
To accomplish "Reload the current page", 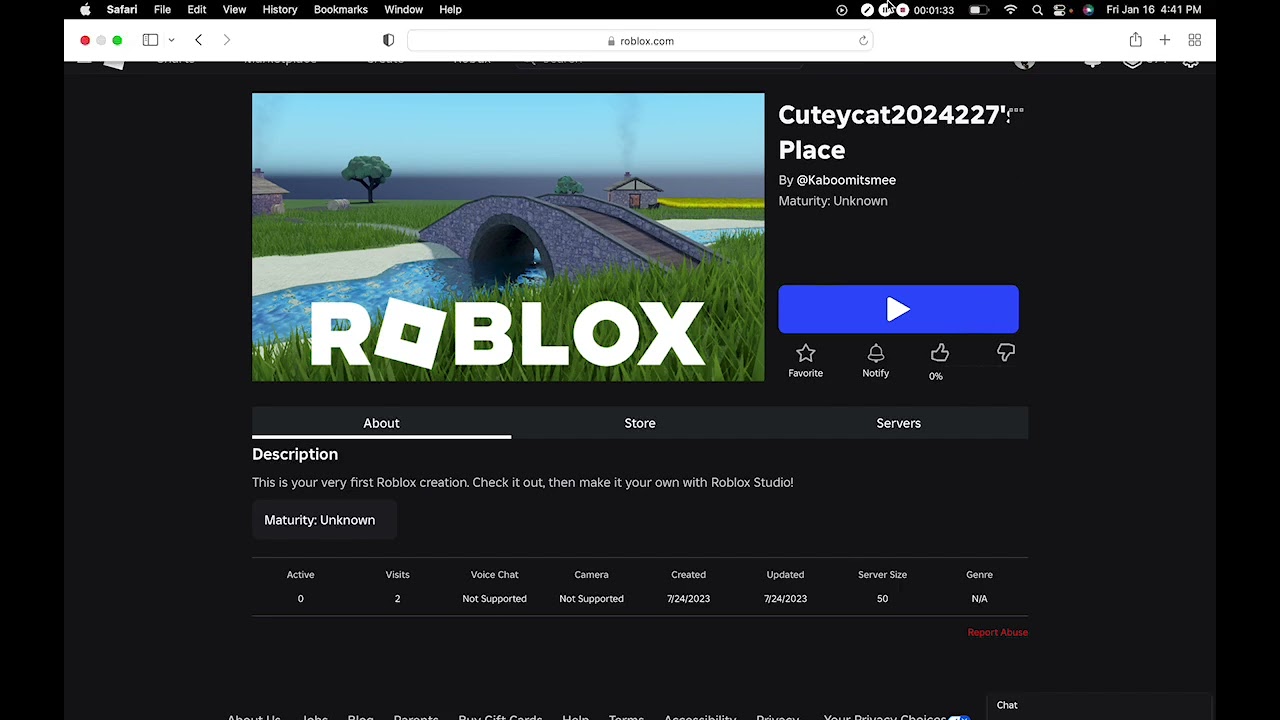I will click(863, 41).
